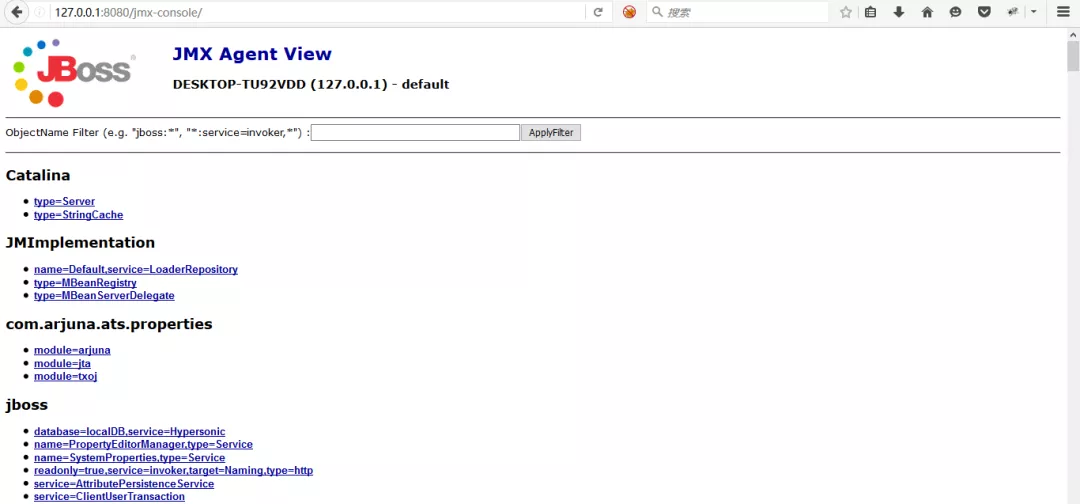Open the Firefox hamburger menu
The image size is (1080, 504).
coord(1063,12)
